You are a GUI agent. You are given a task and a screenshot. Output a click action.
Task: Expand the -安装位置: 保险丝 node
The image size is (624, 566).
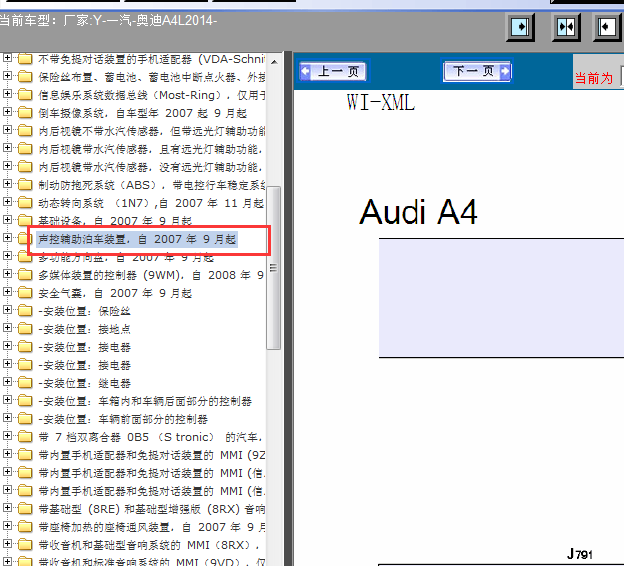click(7, 310)
